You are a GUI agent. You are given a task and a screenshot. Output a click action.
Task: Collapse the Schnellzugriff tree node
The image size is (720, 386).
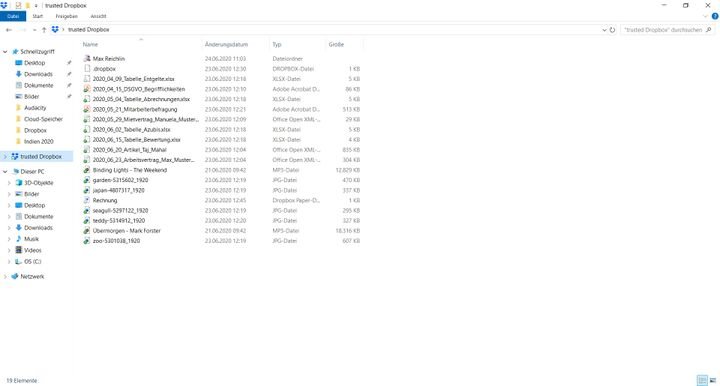coord(5,52)
